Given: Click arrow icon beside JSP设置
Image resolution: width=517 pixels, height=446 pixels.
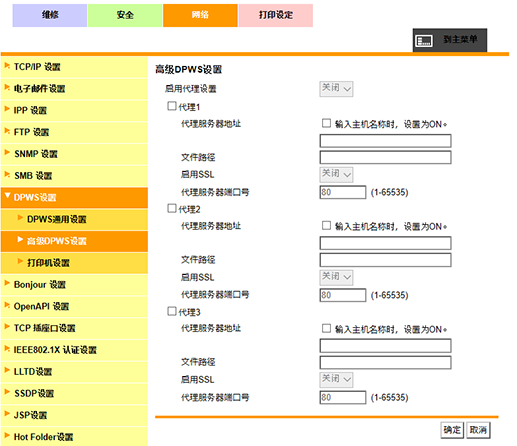Looking at the screenshot, I should pyautogui.click(x=7, y=414).
